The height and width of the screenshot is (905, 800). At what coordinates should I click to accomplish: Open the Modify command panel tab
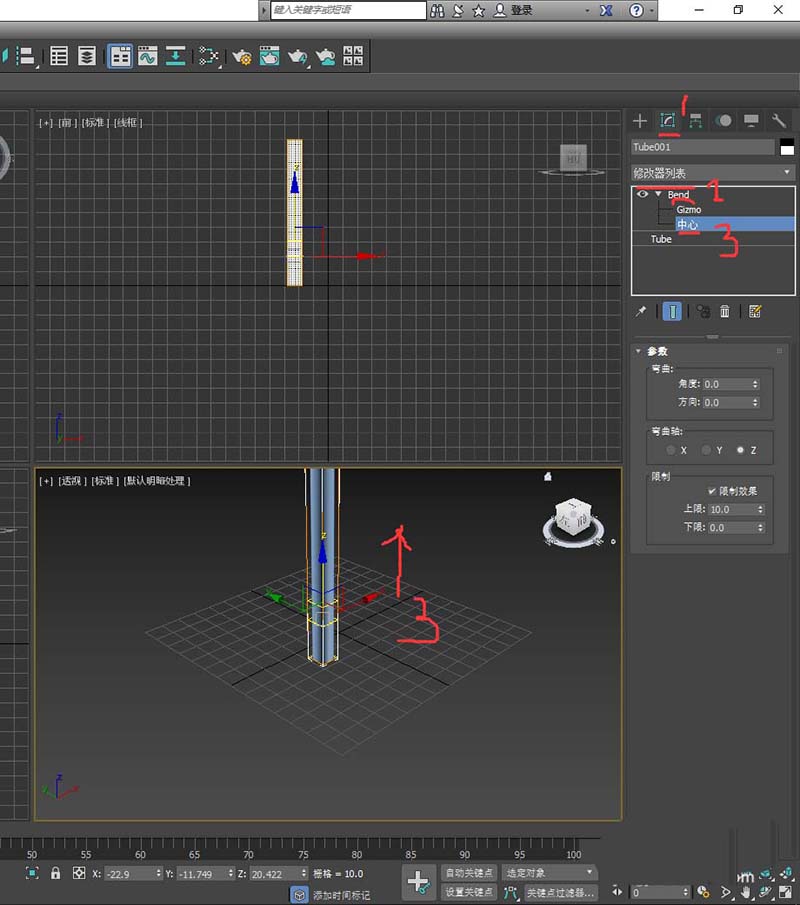click(668, 121)
